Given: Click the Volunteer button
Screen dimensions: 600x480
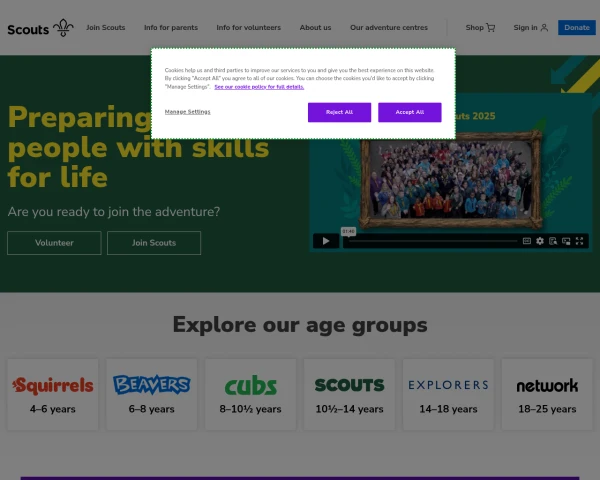Looking at the screenshot, I should 54,243.
